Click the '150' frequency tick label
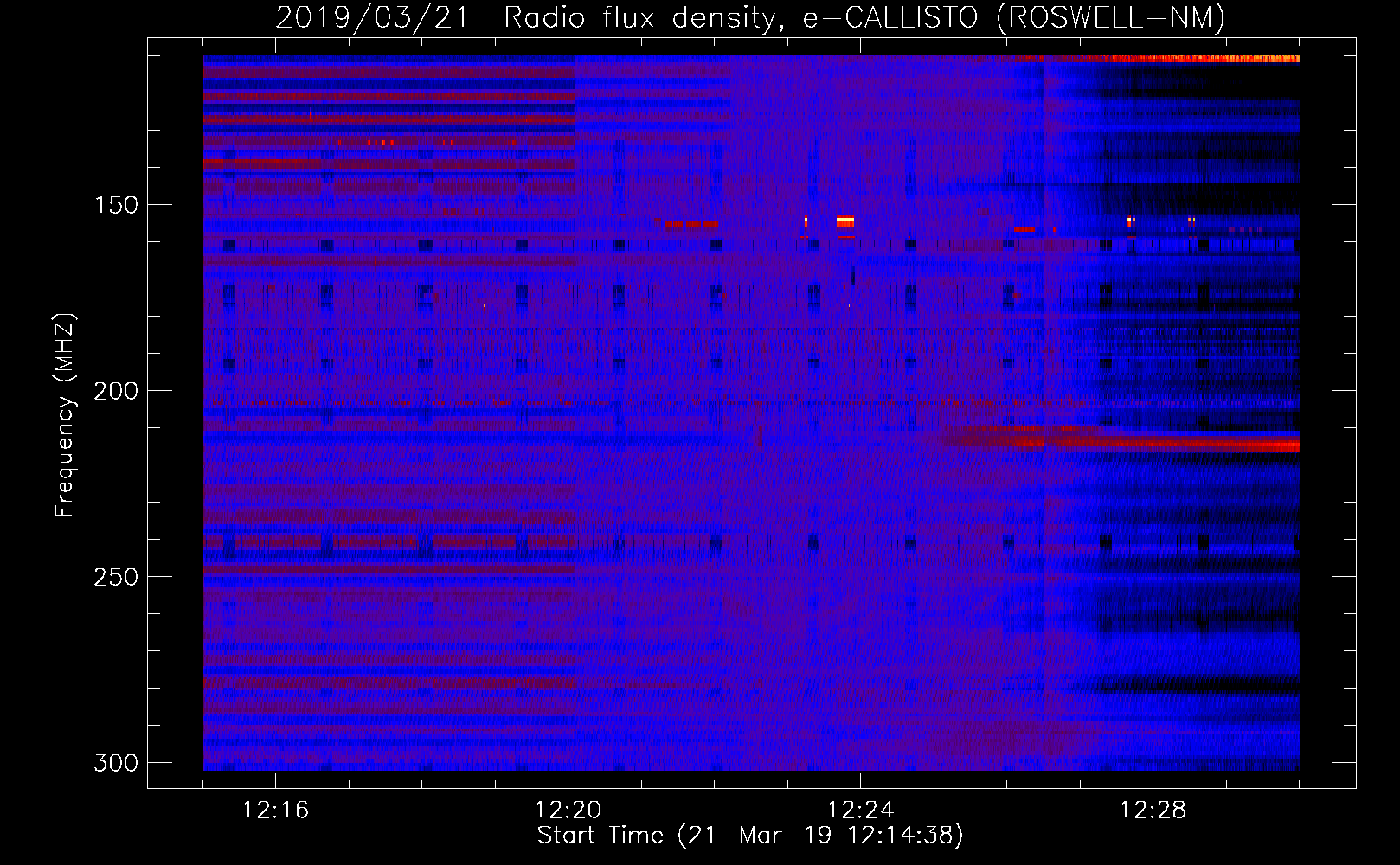This screenshot has height=865, width=1400. (x=116, y=205)
